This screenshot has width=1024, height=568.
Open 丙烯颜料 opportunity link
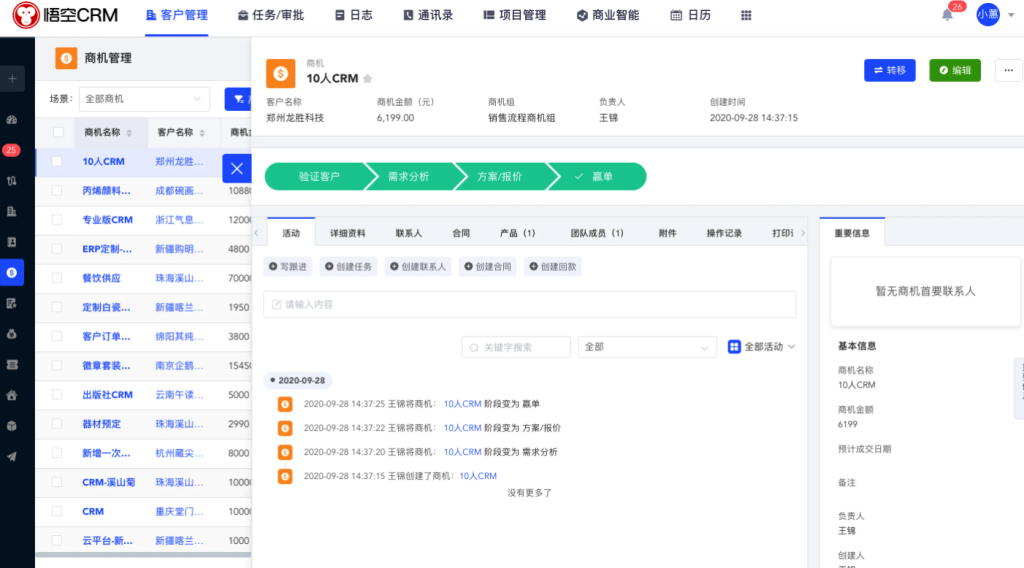click(106, 191)
